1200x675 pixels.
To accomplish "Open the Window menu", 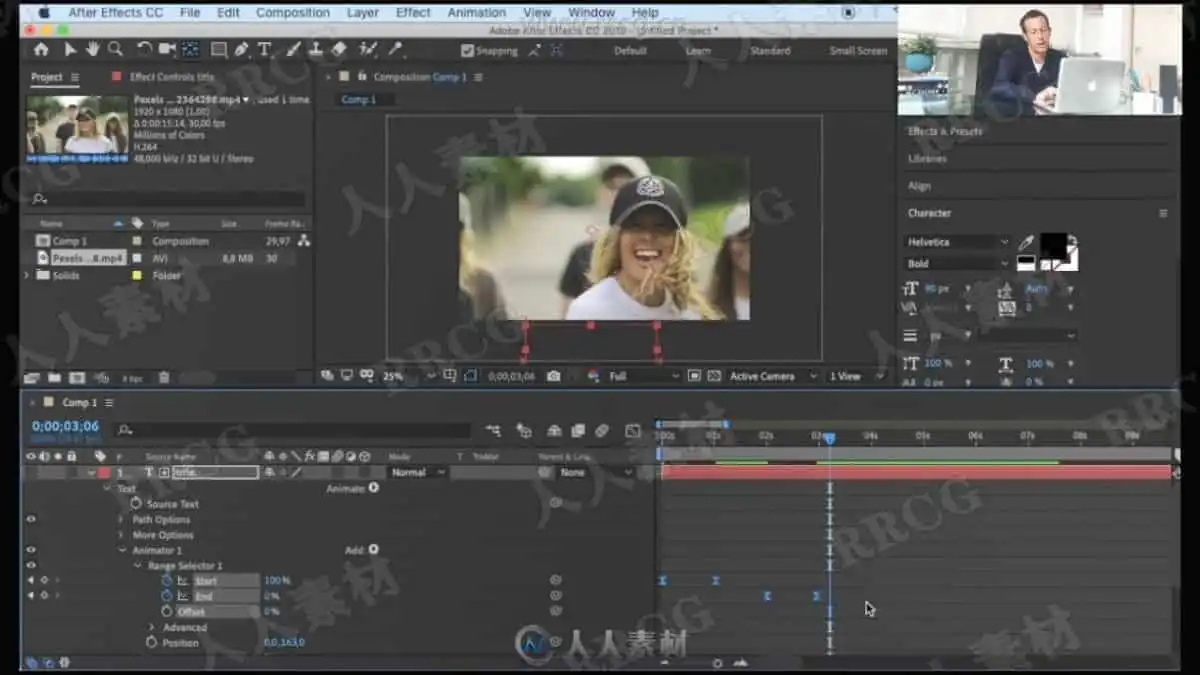I will [x=591, y=12].
